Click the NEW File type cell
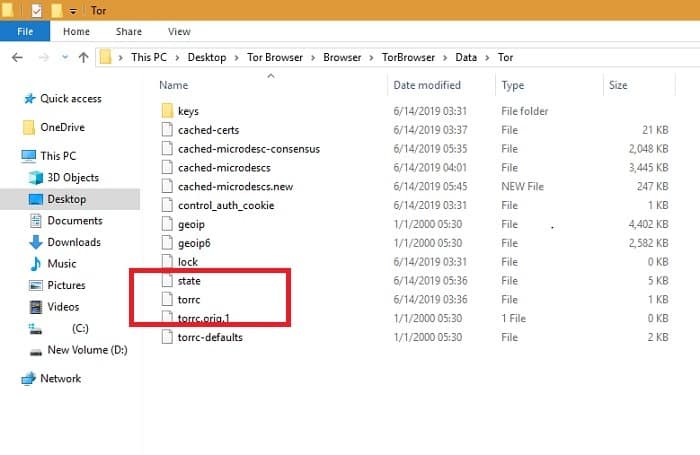700x455 pixels. [x=522, y=186]
